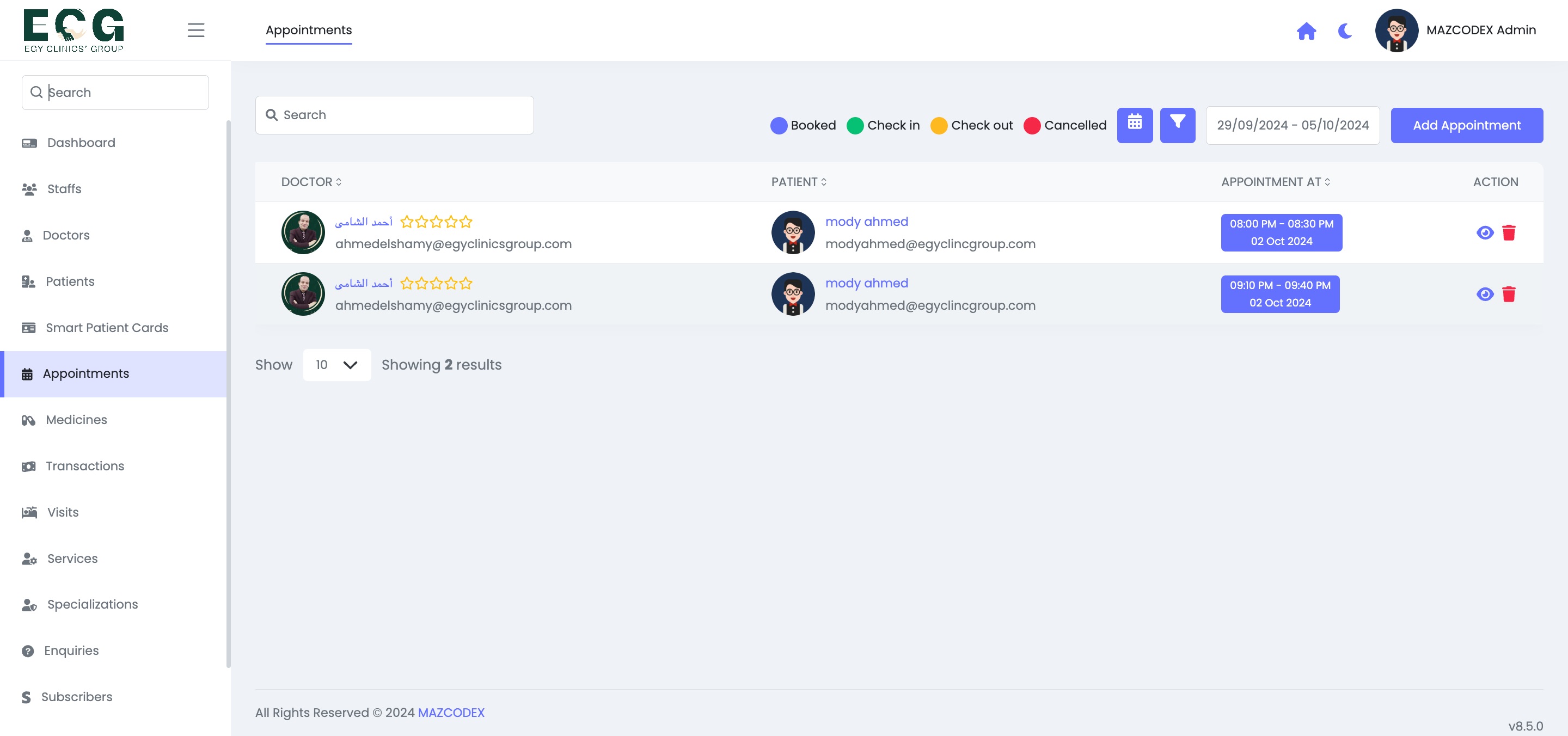Toggle dark mode moon icon
1568x736 pixels.
1345,30
